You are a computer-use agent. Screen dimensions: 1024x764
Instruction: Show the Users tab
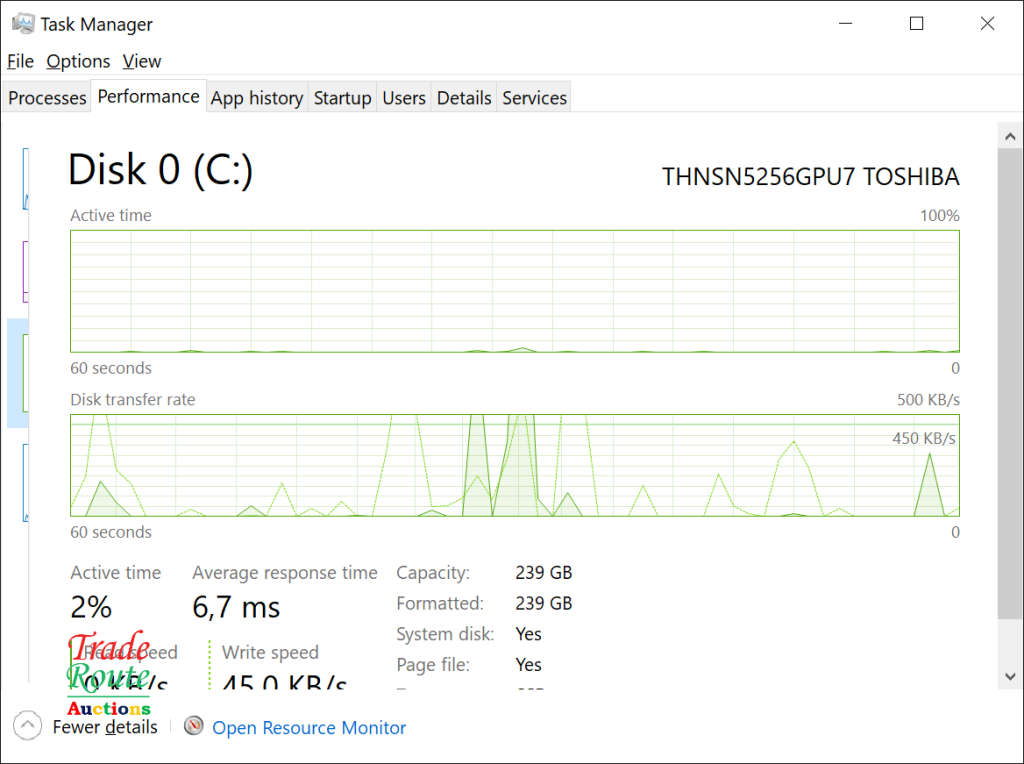404,98
